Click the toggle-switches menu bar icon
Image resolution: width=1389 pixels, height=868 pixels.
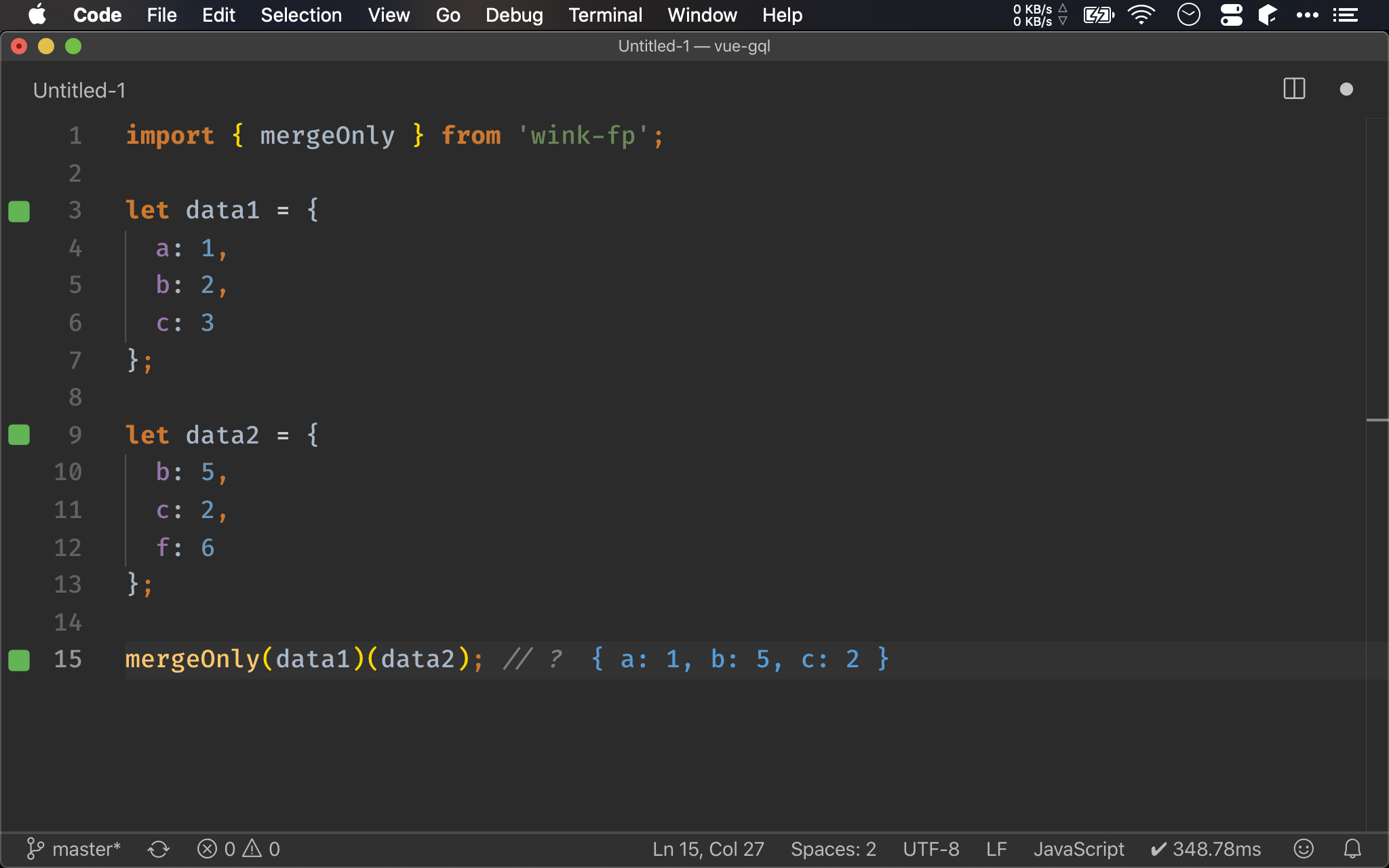[1231, 15]
